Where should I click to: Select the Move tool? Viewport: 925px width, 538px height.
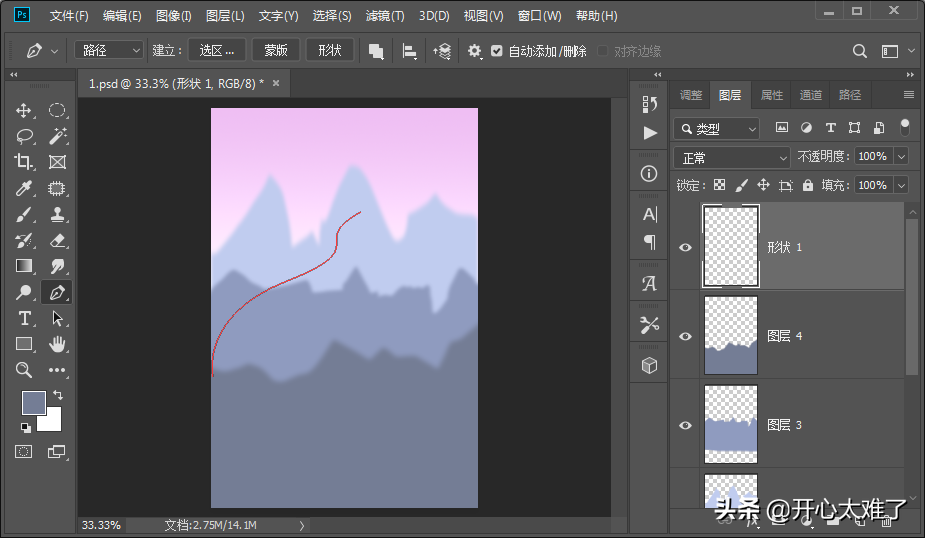24,110
